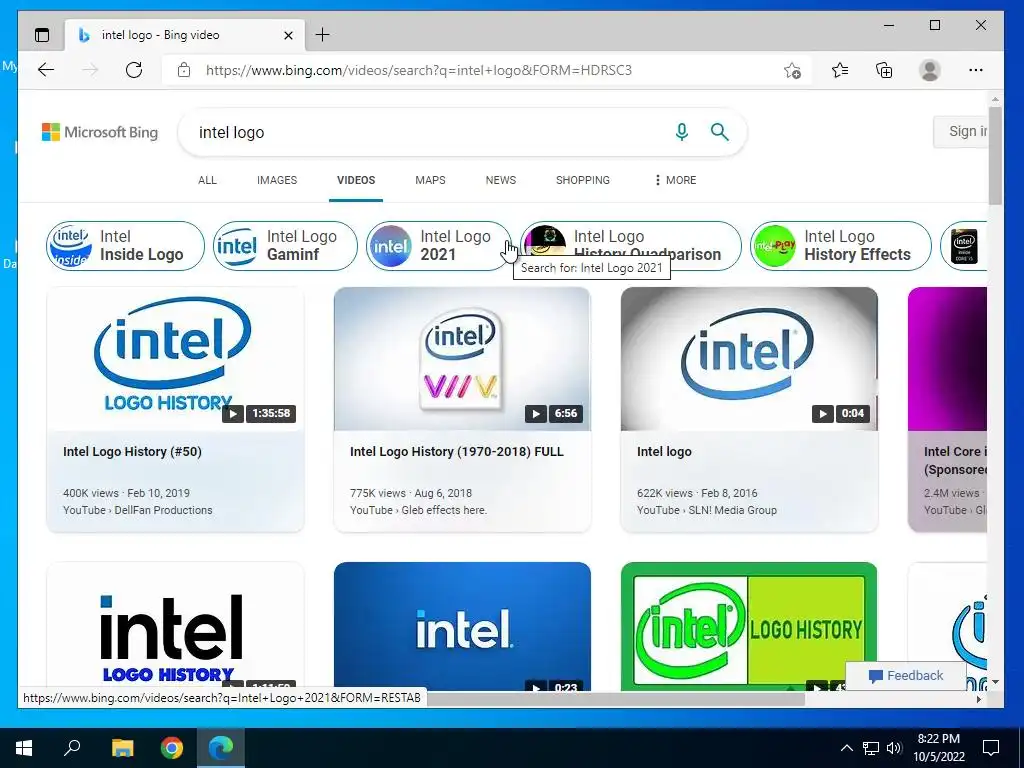Open the 0:04 Intel logo video thumbnail
1024x768 pixels.
tap(749, 359)
